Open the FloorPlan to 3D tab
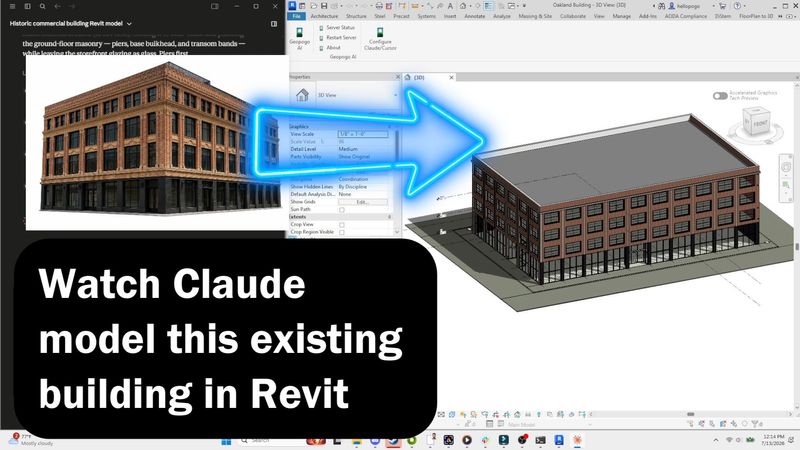This screenshot has height=450, width=800. (756, 16)
